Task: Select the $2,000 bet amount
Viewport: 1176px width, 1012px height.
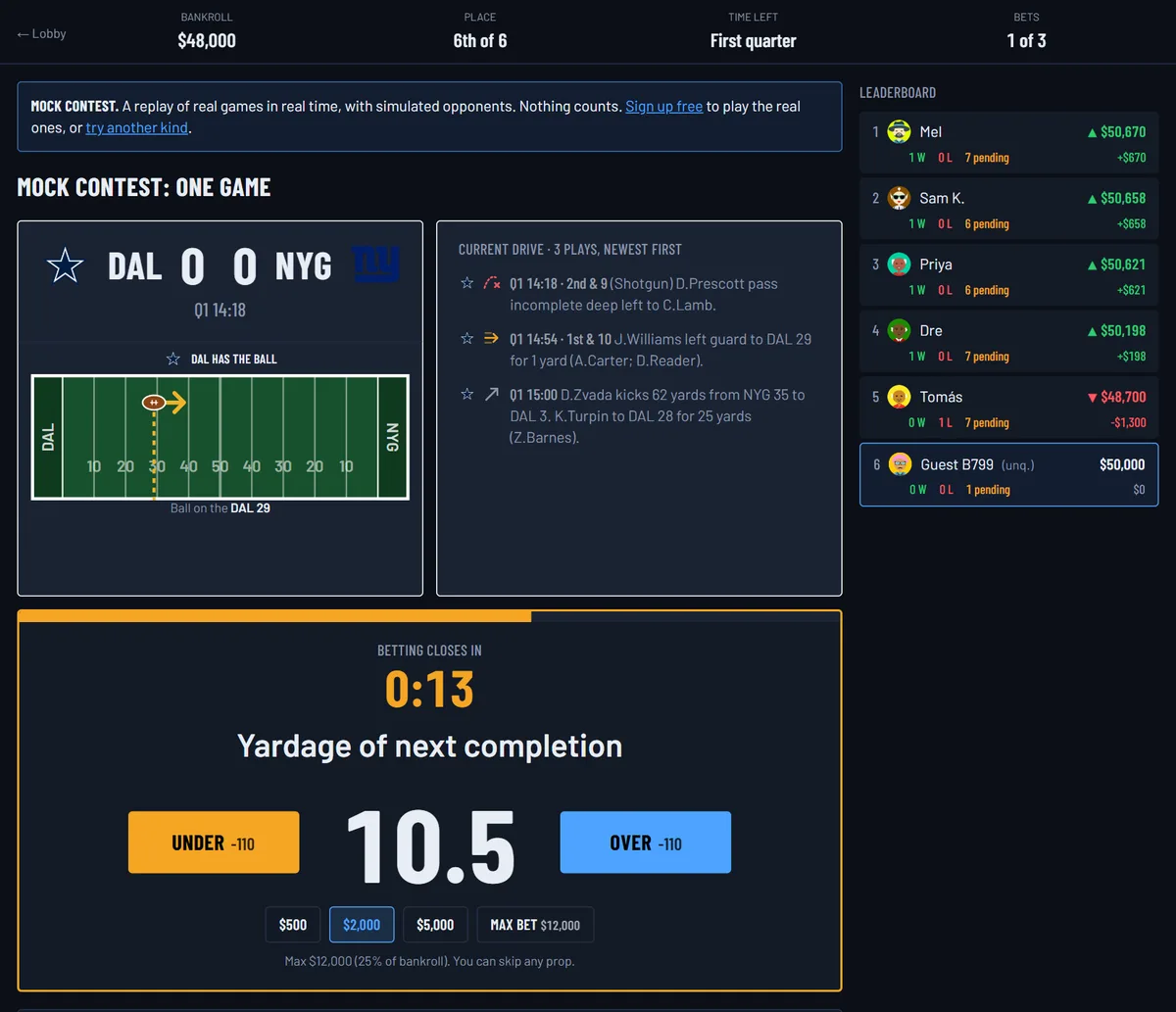Action: (362, 925)
